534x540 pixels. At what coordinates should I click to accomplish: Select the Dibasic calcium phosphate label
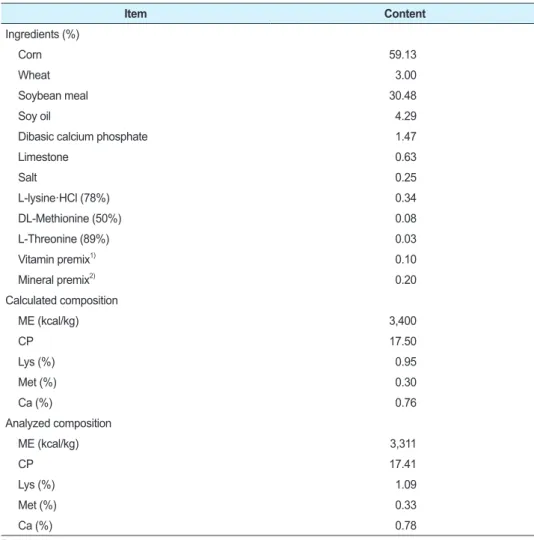coord(83,137)
